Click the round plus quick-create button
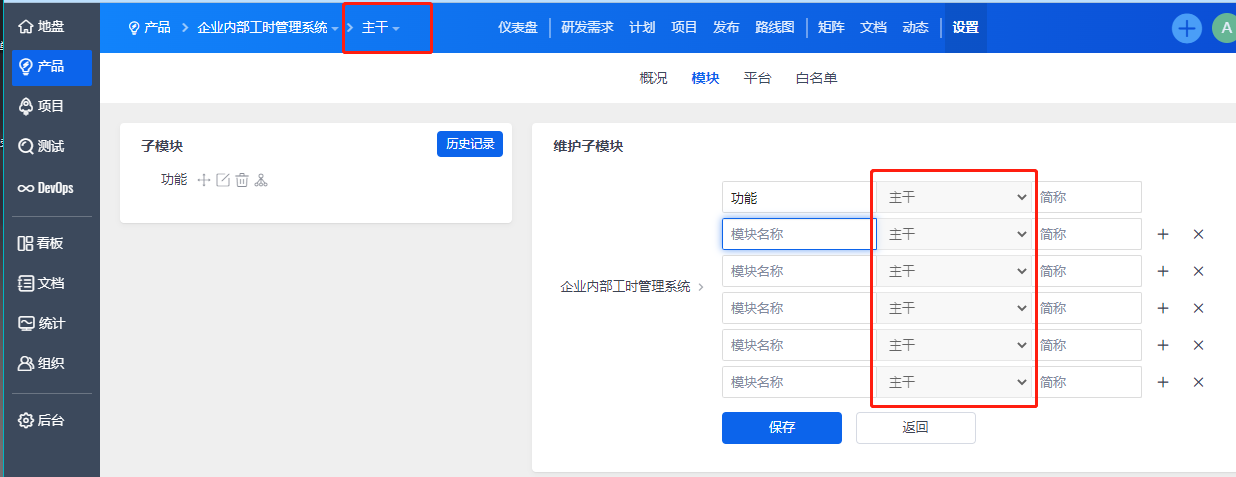 click(1187, 28)
